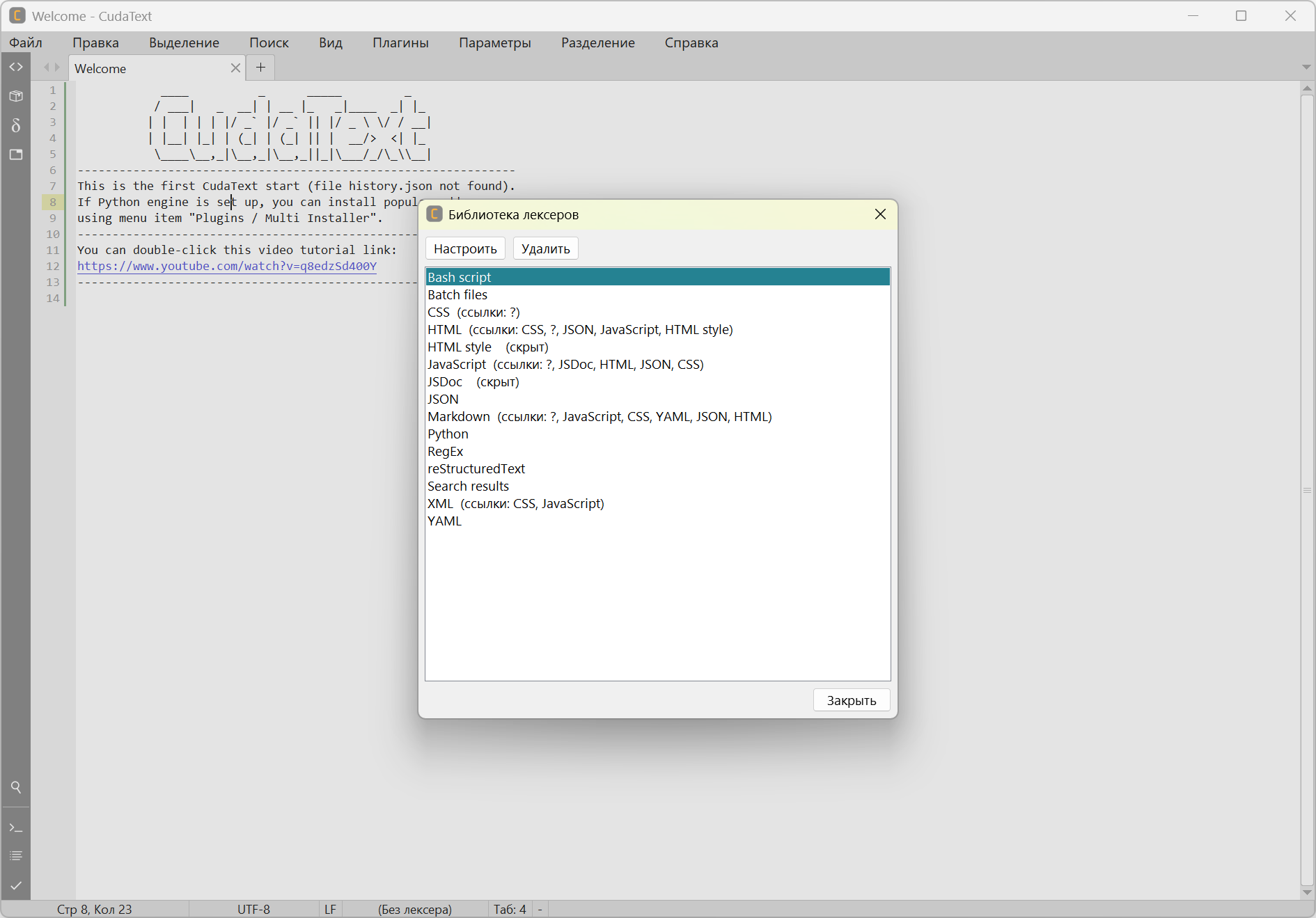This screenshot has width=1316, height=918.
Task: Open the Tabs list panel icon in sidebar
Action: (16, 155)
